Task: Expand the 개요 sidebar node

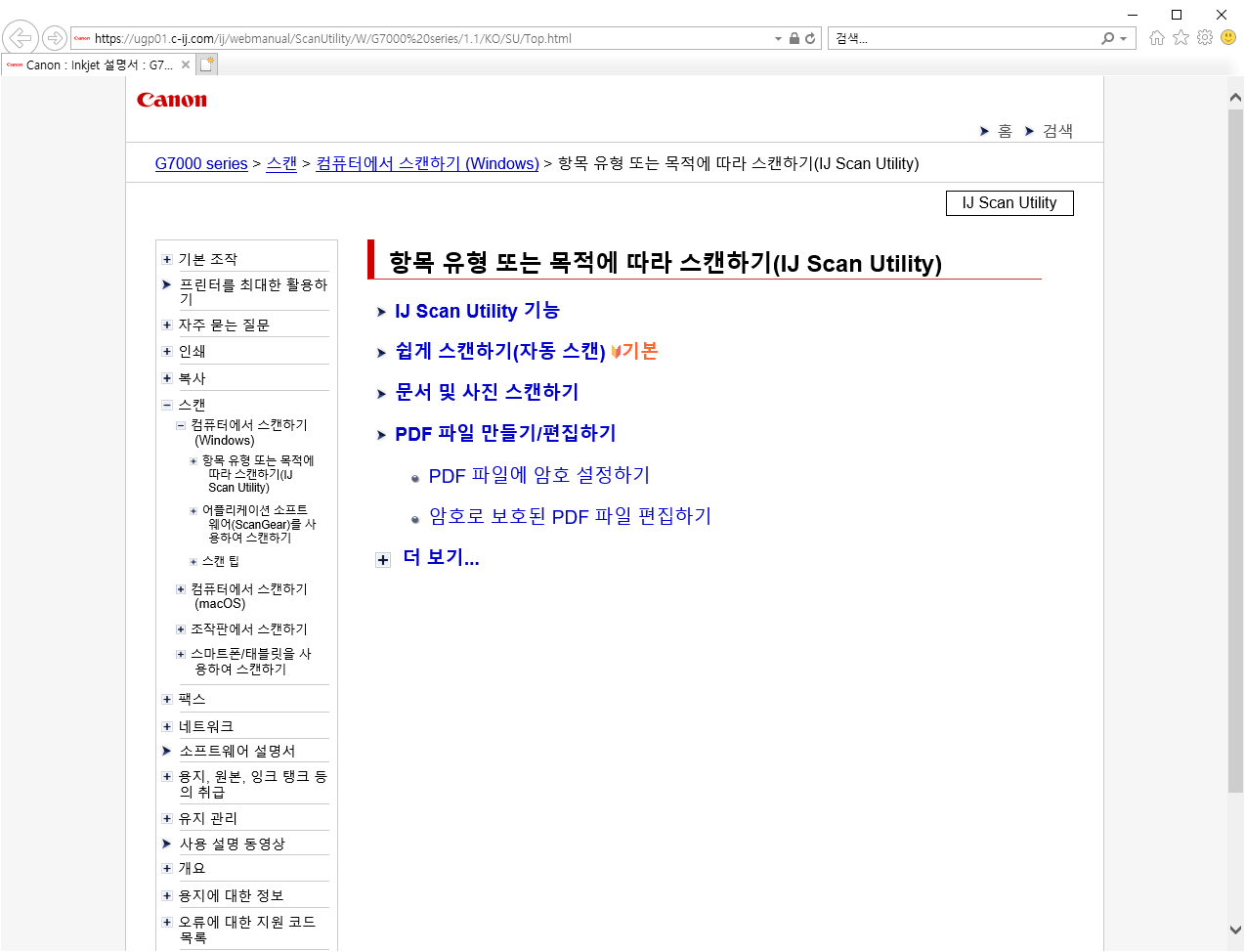Action: pos(167,868)
